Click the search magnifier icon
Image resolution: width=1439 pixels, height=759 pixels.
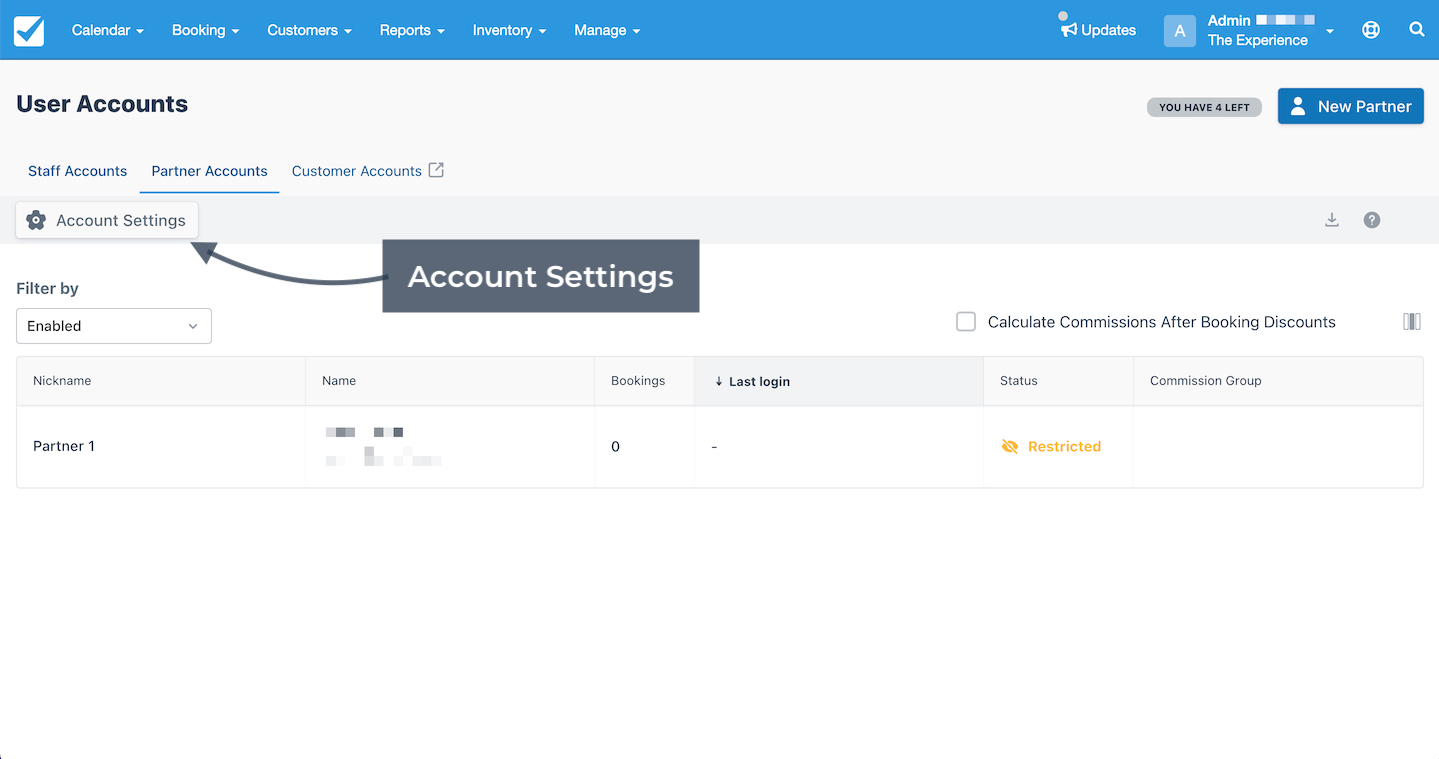[1417, 30]
